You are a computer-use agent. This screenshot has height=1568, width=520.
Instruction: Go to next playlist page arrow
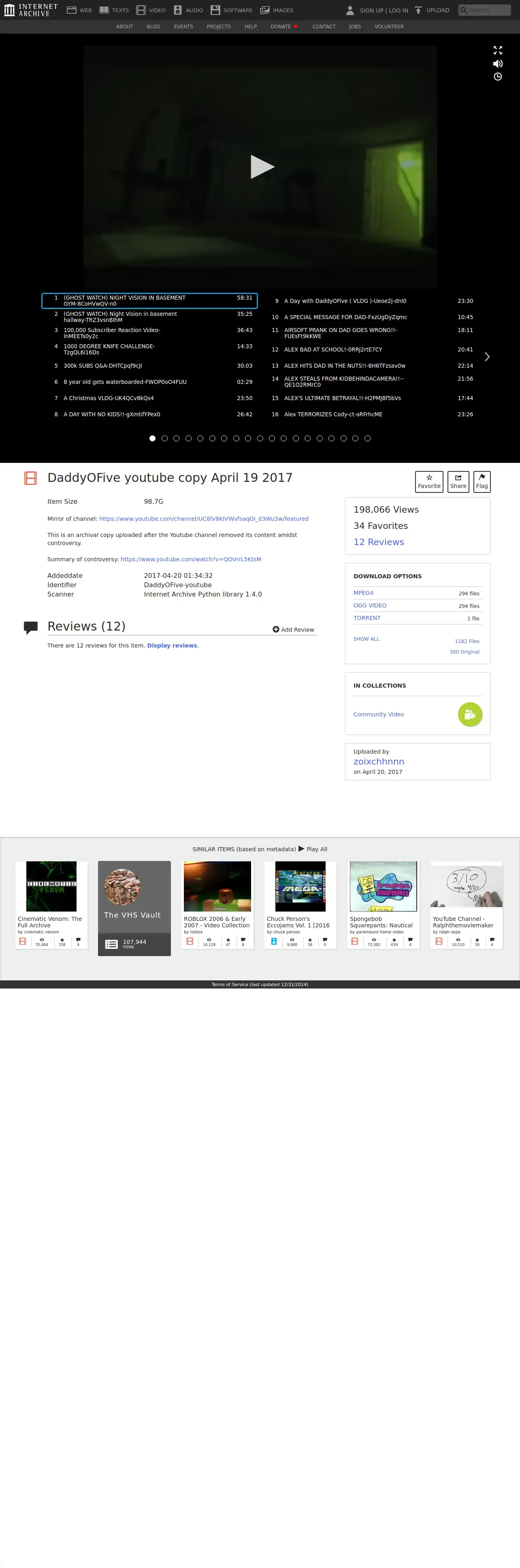[486, 357]
